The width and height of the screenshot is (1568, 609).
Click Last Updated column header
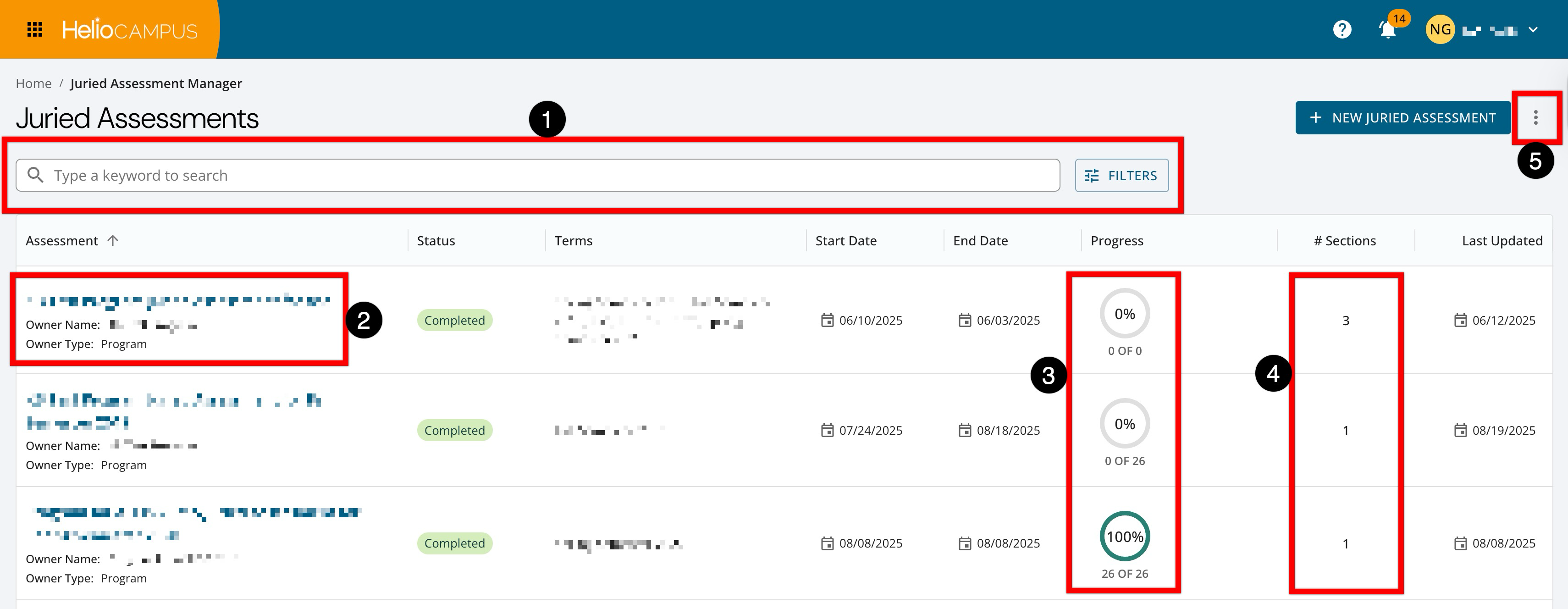tap(1502, 241)
